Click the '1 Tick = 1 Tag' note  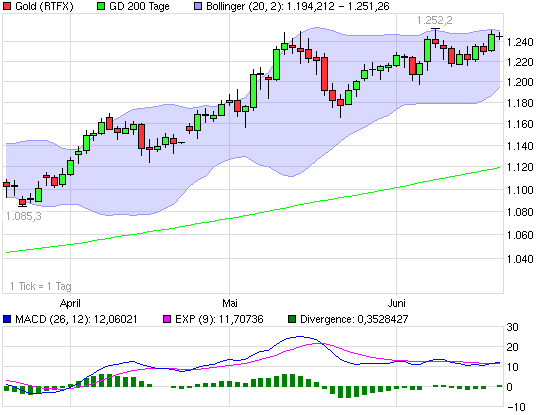point(41,286)
